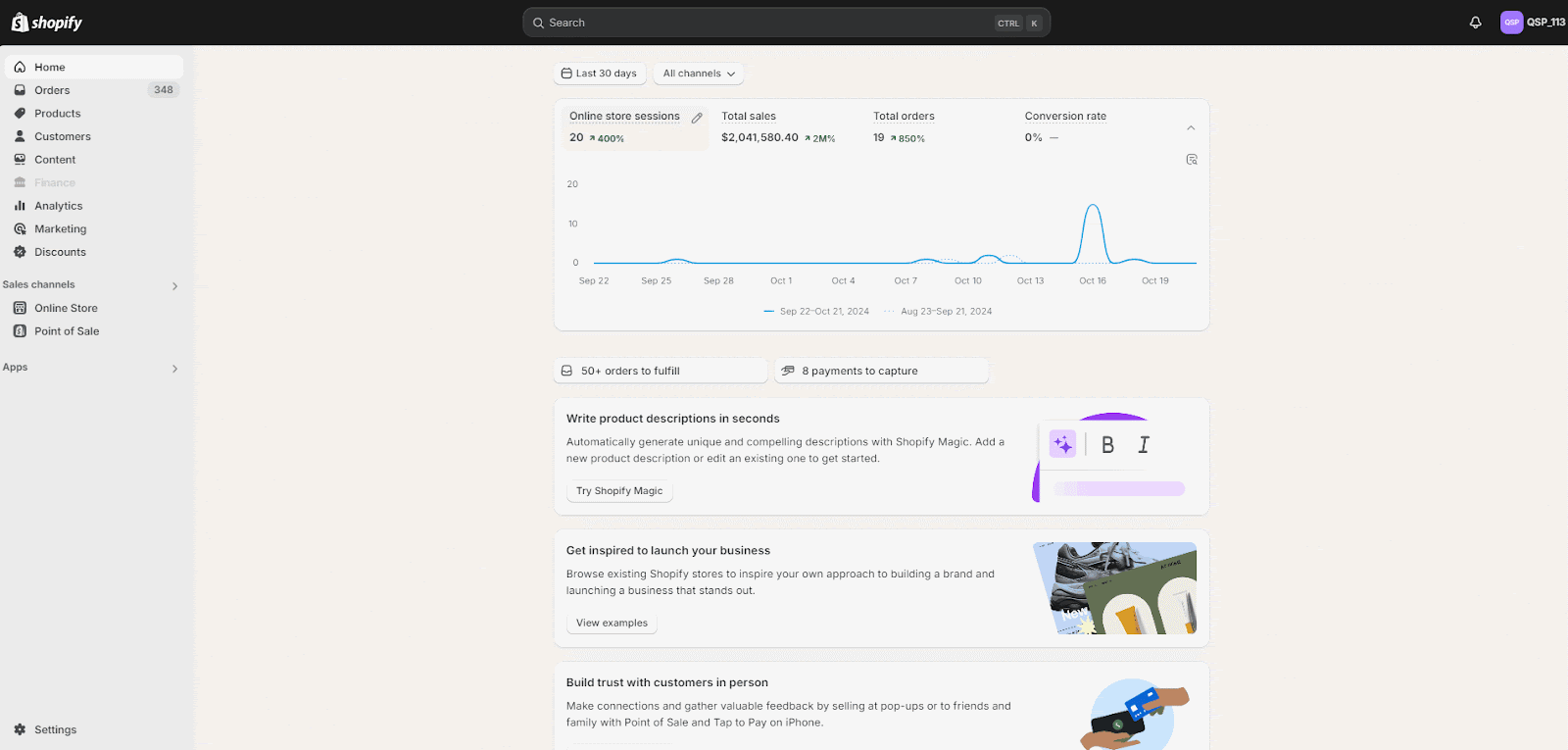The image size is (1568, 750).
Task: Click the View examples button
Action: tap(612, 624)
